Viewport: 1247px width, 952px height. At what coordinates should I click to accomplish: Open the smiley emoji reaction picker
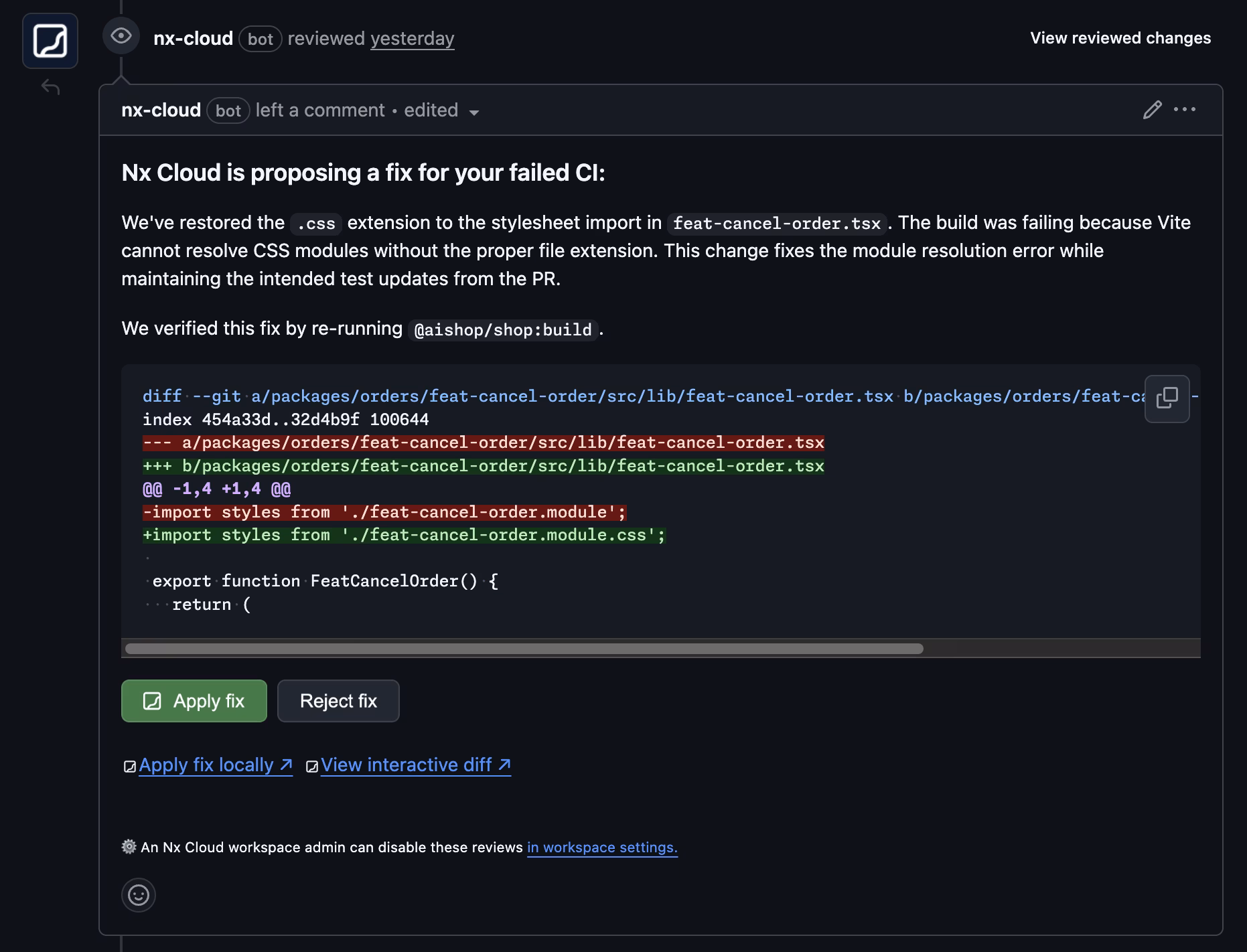(138, 895)
